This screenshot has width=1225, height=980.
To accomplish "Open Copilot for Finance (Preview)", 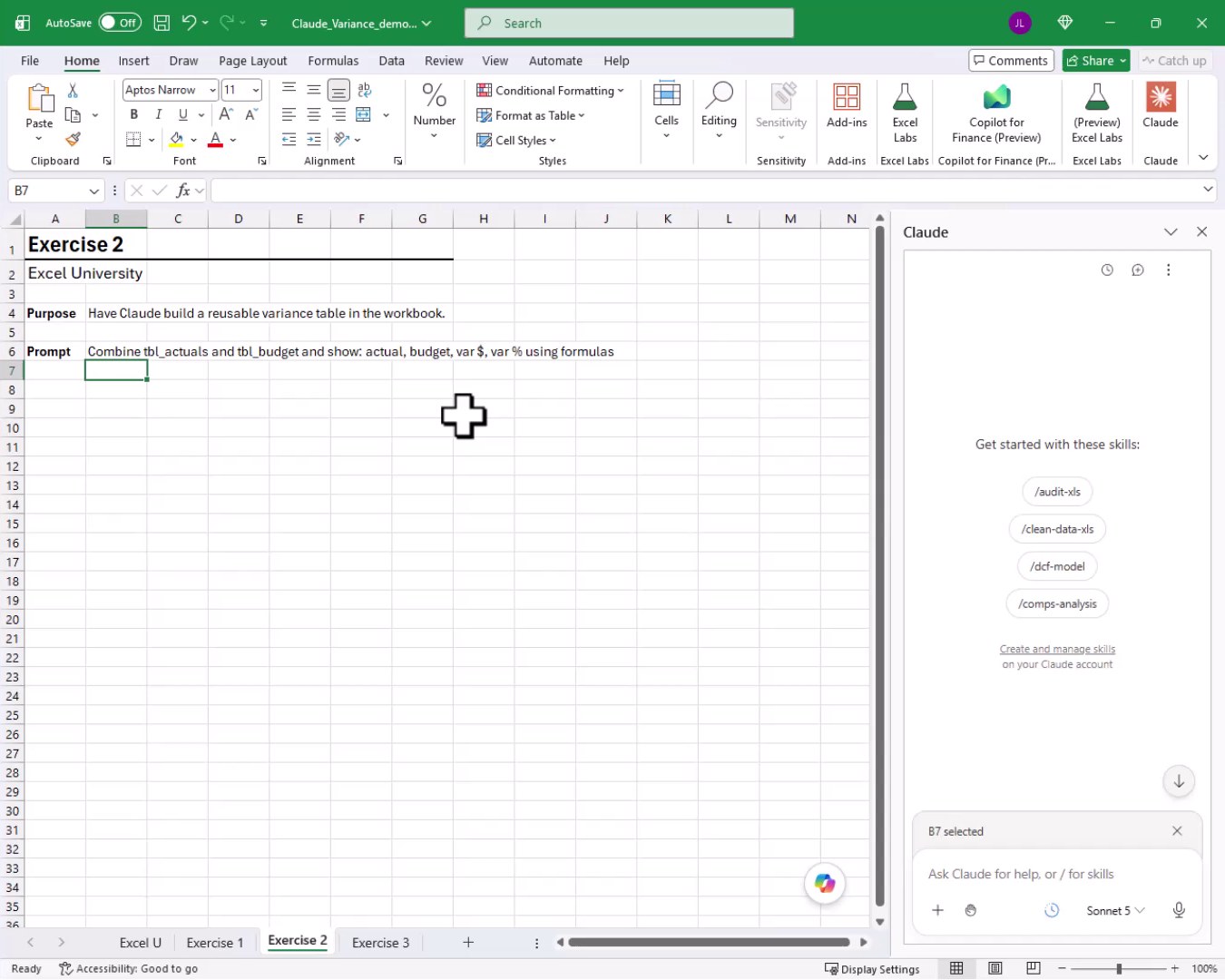I will click(996, 113).
